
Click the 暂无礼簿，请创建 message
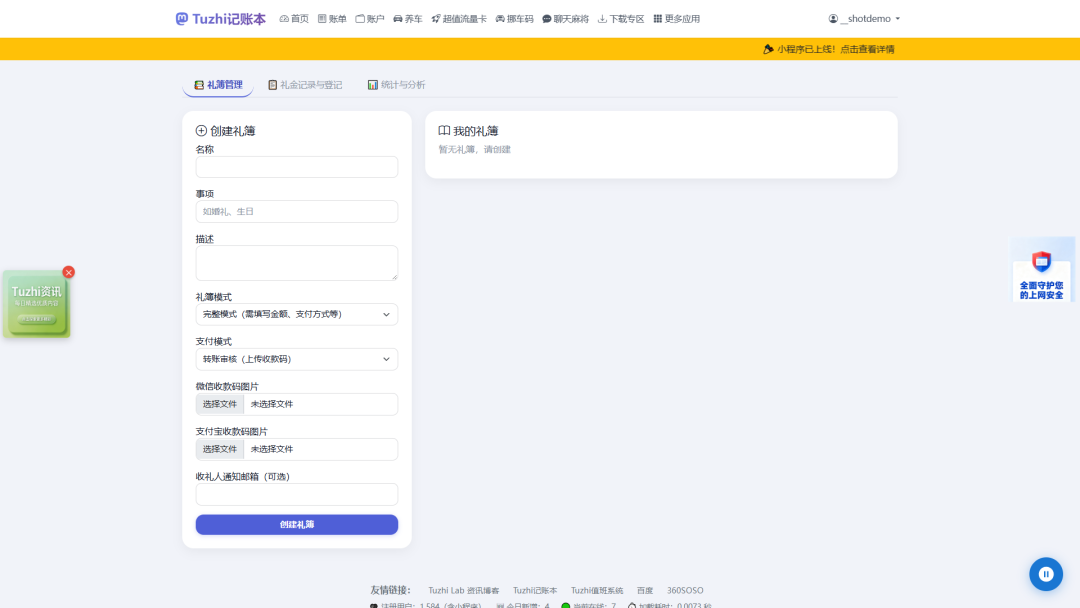(475, 149)
